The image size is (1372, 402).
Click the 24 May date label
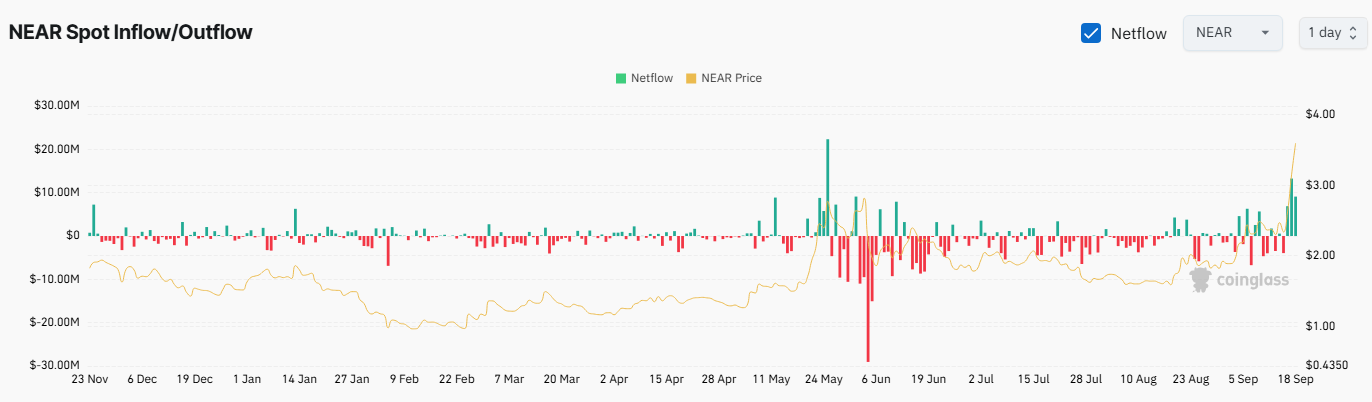[x=824, y=380]
